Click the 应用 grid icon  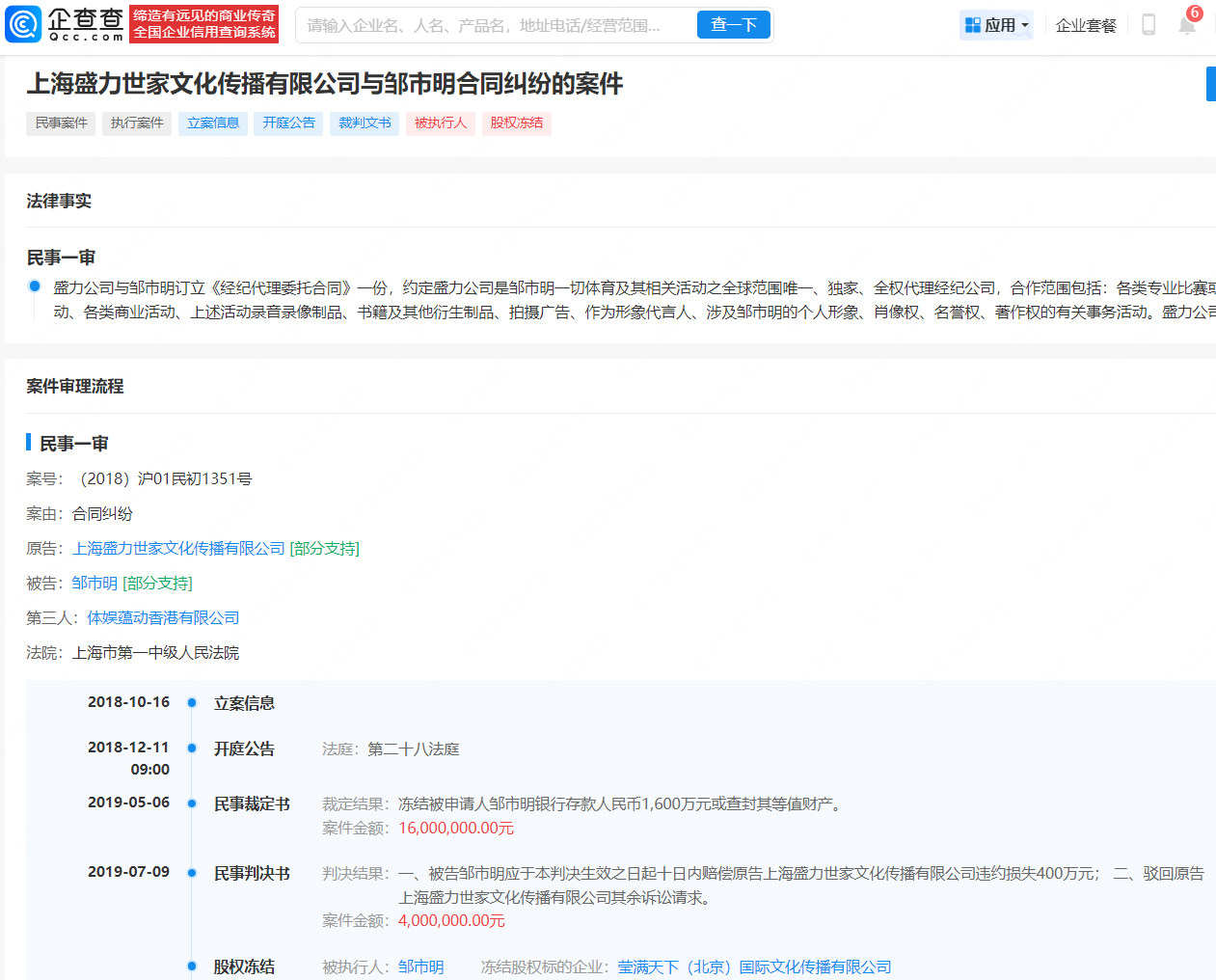pyautogui.click(x=973, y=25)
